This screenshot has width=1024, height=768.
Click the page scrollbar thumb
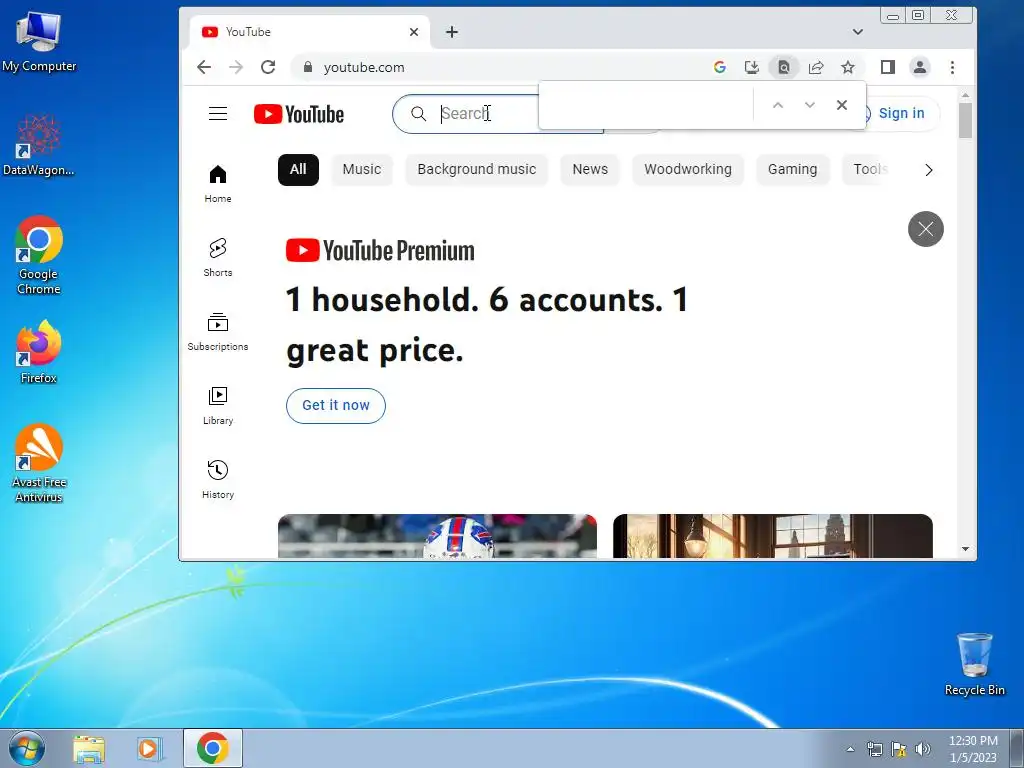[x=965, y=120]
